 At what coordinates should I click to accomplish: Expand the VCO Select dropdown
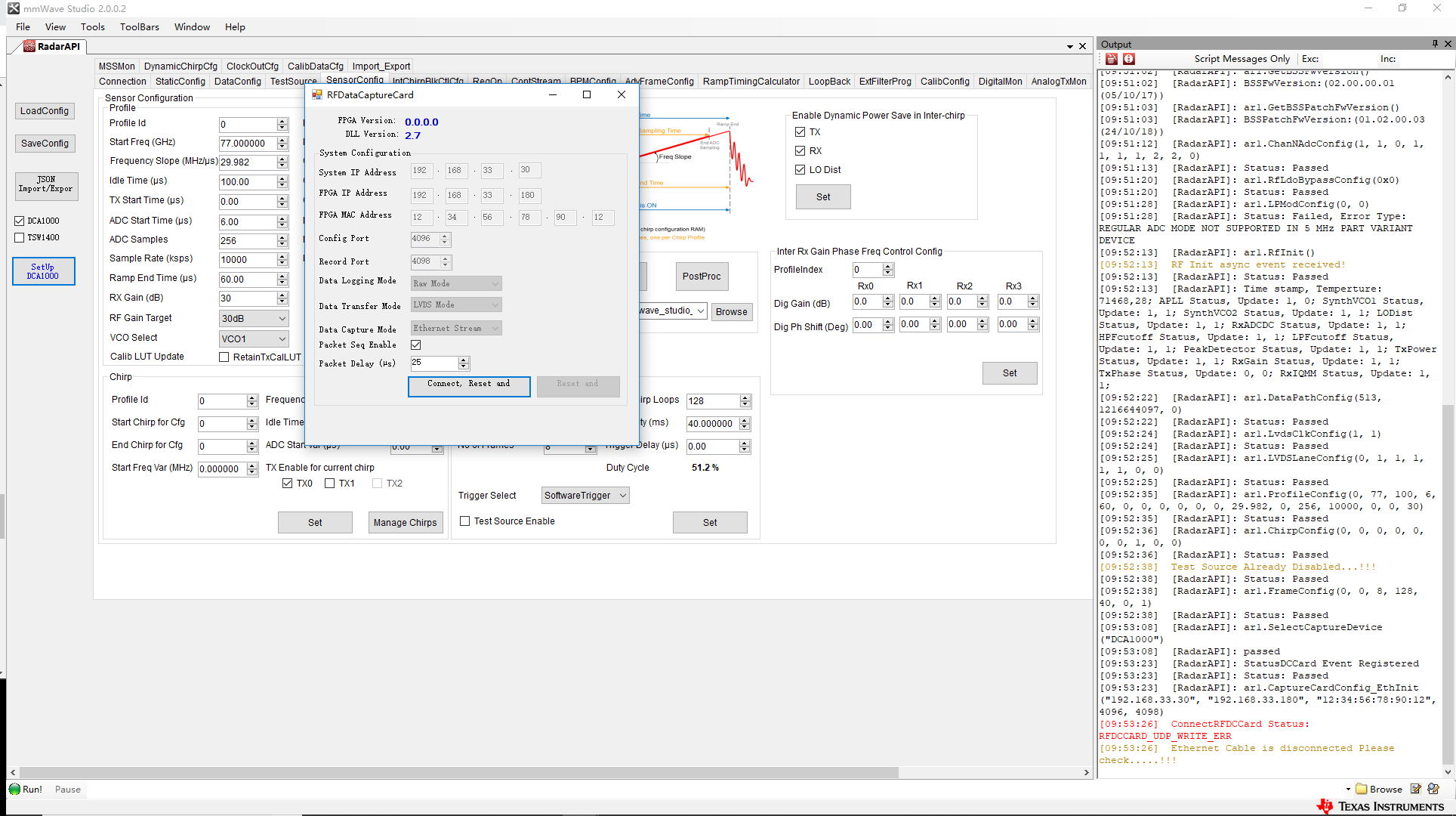coord(254,339)
